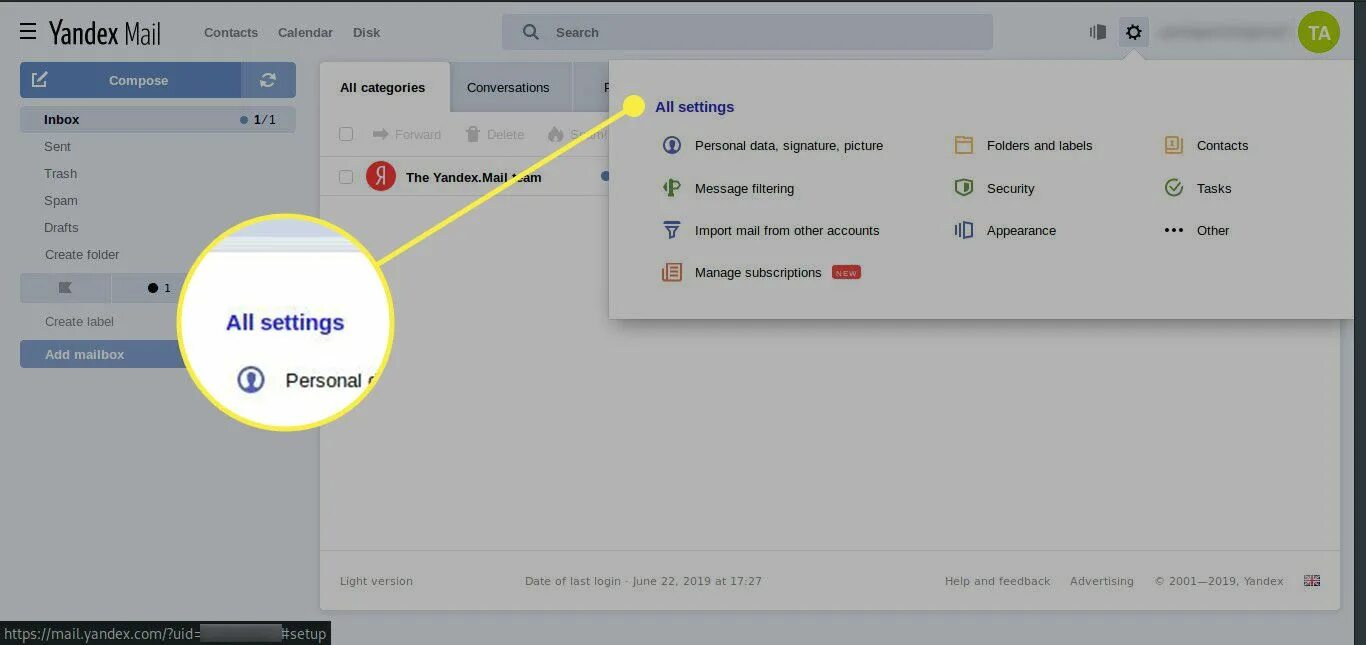Click the Appearance icon

[964, 230]
